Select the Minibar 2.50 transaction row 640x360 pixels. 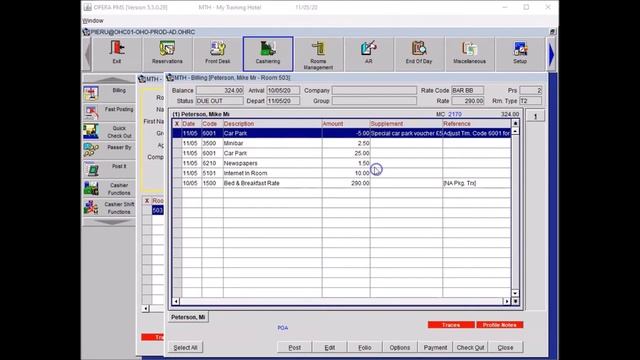point(341,143)
